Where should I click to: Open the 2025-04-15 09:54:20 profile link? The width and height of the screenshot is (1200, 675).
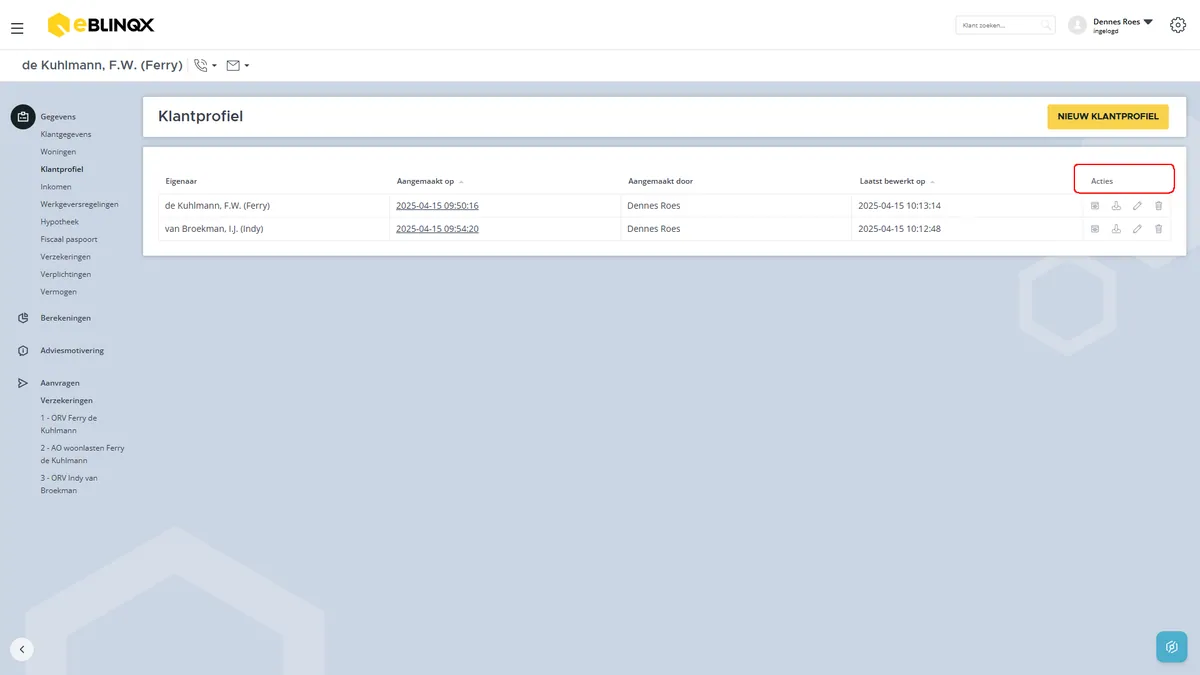point(437,229)
